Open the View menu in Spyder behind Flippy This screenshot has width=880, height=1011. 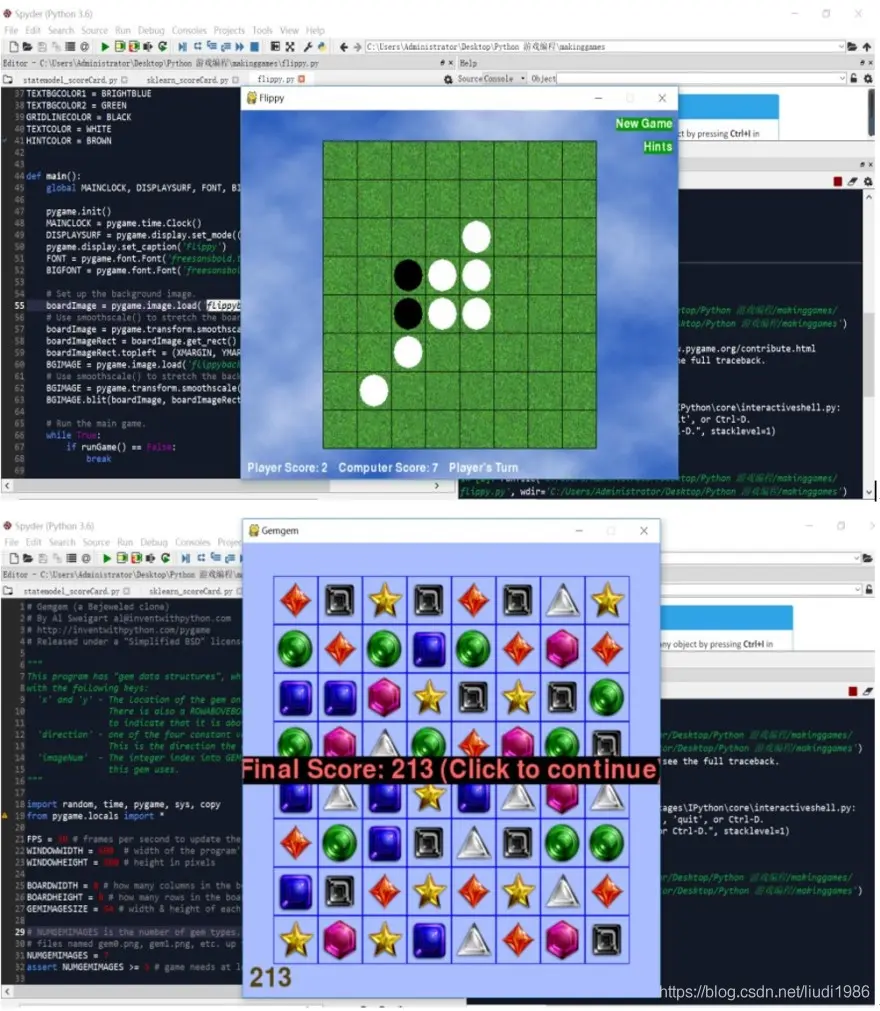tap(289, 30)
